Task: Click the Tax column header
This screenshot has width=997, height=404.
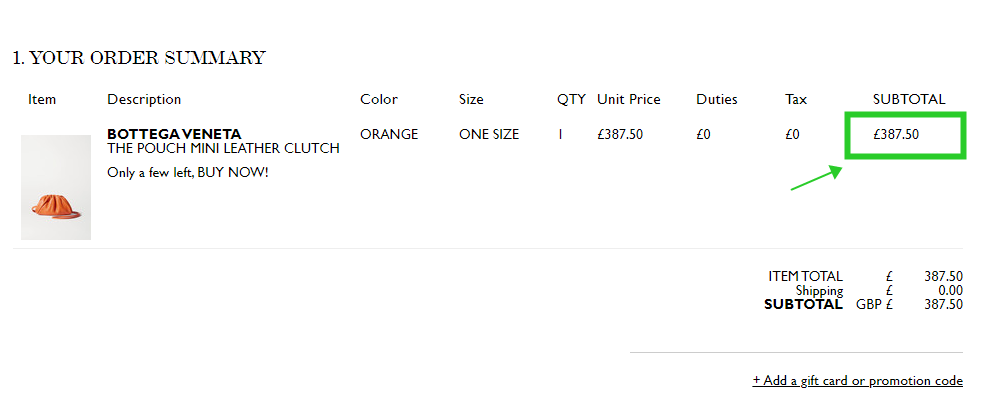Action: click(x=796, y=99)
